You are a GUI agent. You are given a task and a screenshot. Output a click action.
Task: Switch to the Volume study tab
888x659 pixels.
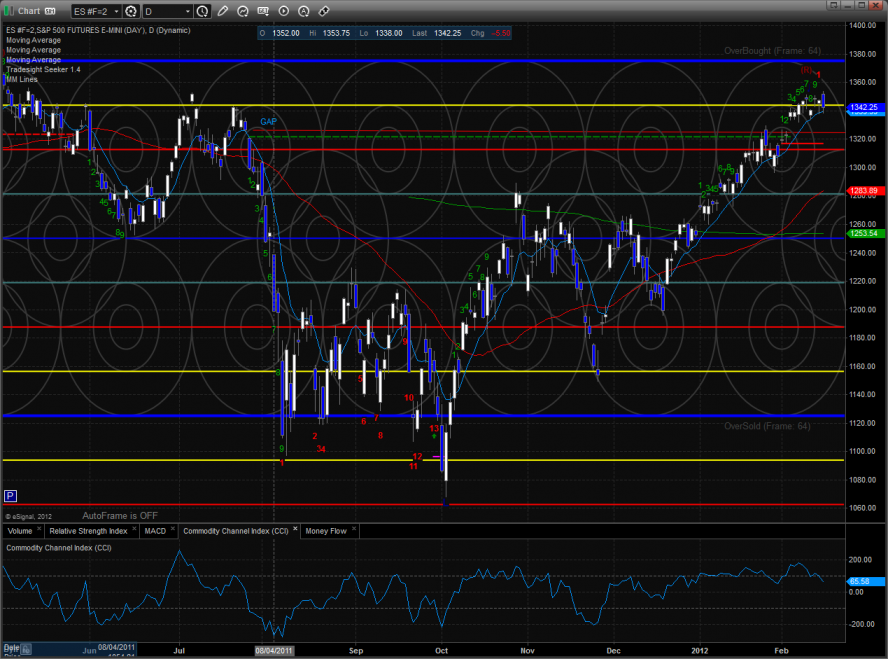pyautogui.click(x=20, y=531)
